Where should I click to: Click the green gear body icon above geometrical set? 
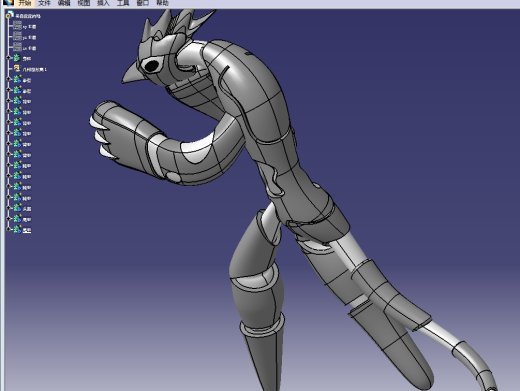[x=17, y=58]
